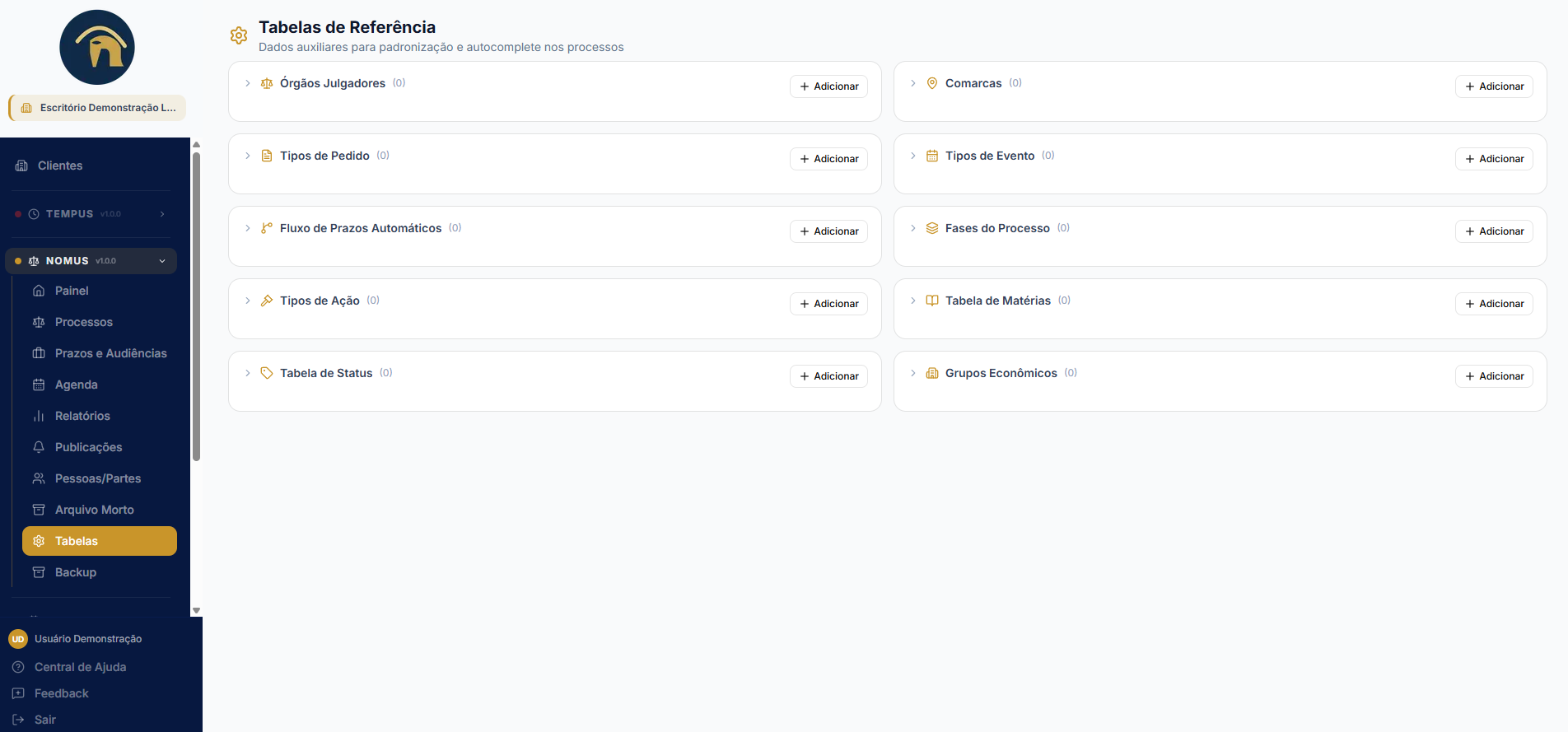Click the bar chart icon beside Relatórios
The width and height of the screenshot is (1568, 732).
click(x=39, y=416)
